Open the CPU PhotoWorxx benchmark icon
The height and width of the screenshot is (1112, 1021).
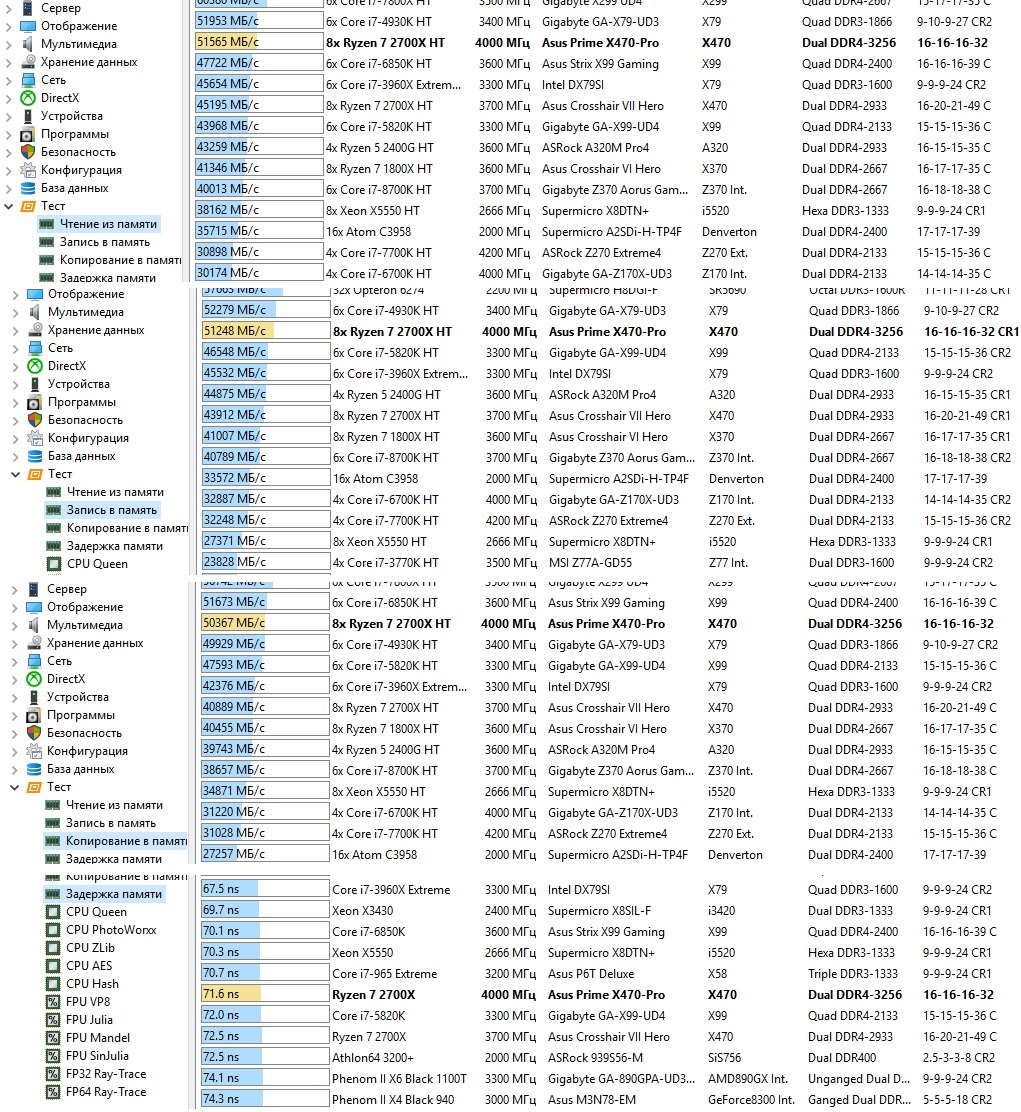tap(53, 930)
